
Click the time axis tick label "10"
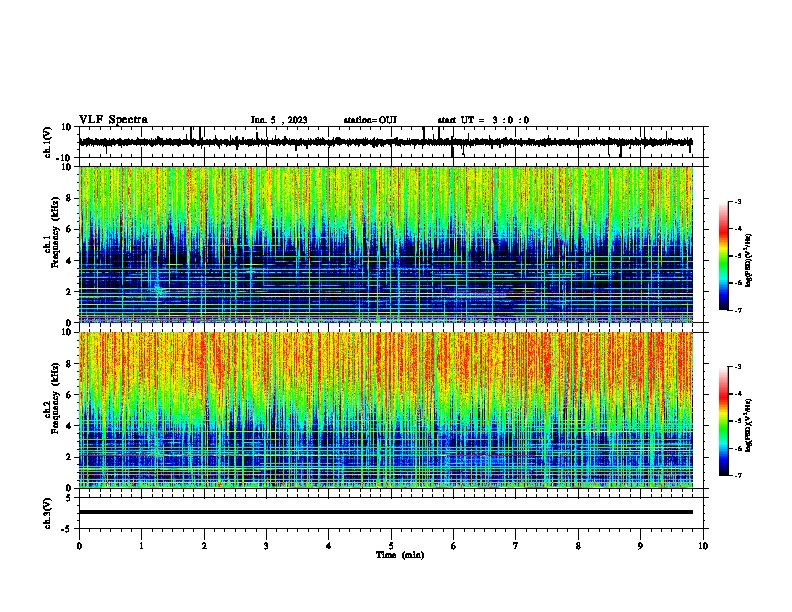(x=703, y=546)
